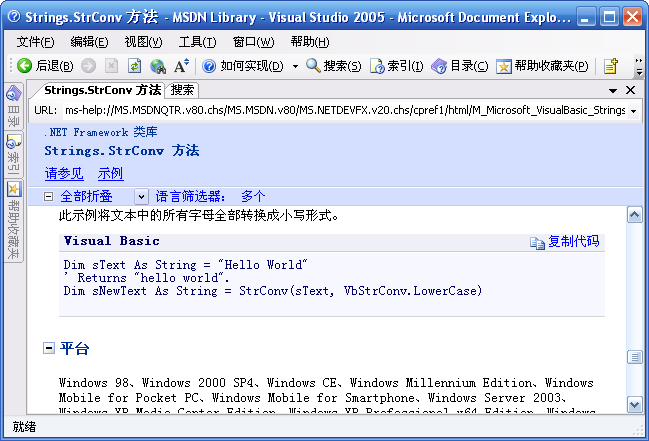
Task: Click the Add to Favorites note icon
Action: pos(611,65)
